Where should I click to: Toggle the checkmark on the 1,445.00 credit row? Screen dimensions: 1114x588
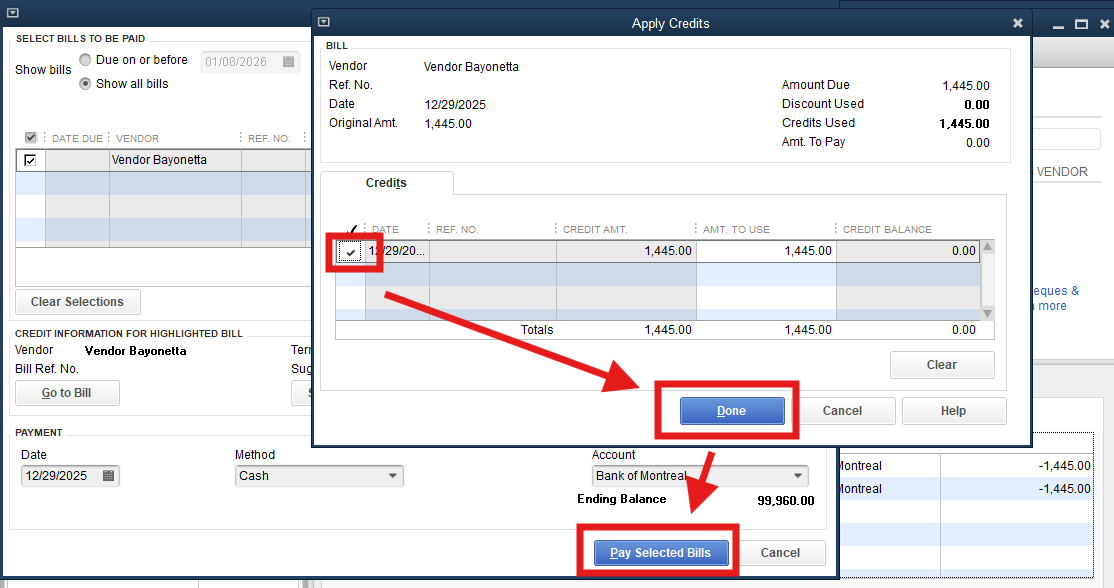[x=350, y=252]
